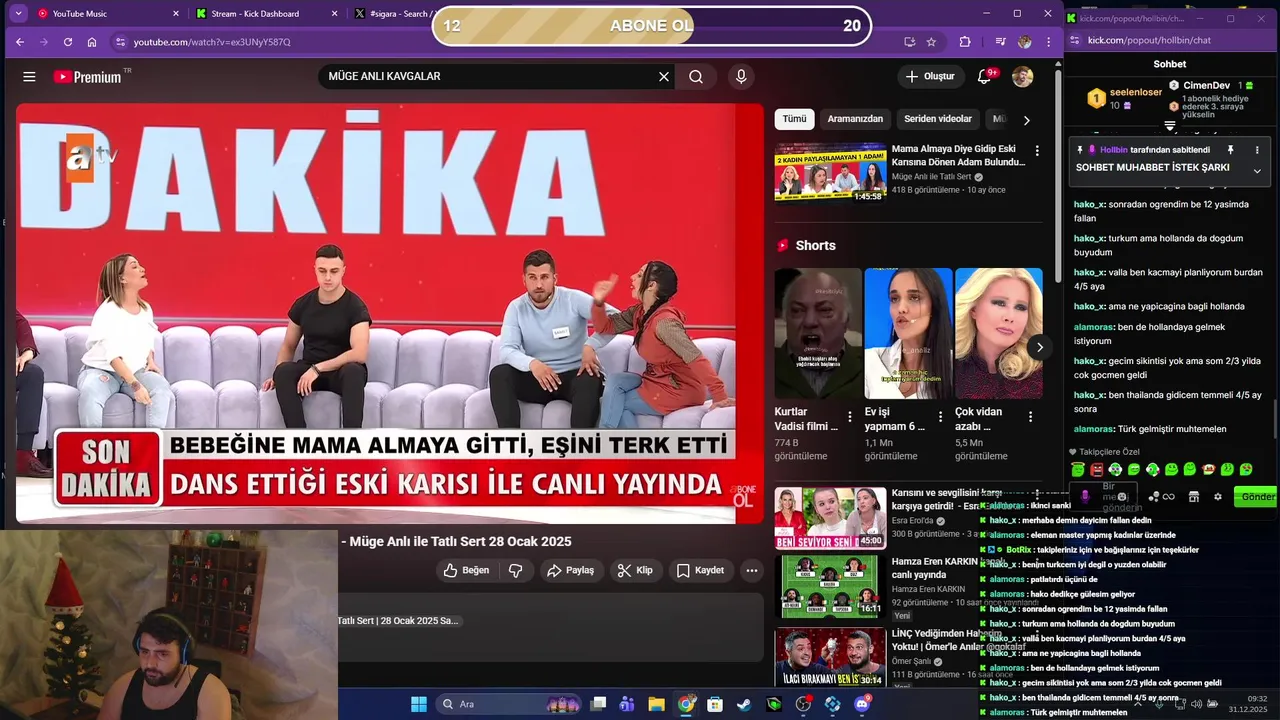Image resolution: width=1280 pixels, height=720 pixels.
Task: Send chat message with Gönder button
Action: (1256, 497)
